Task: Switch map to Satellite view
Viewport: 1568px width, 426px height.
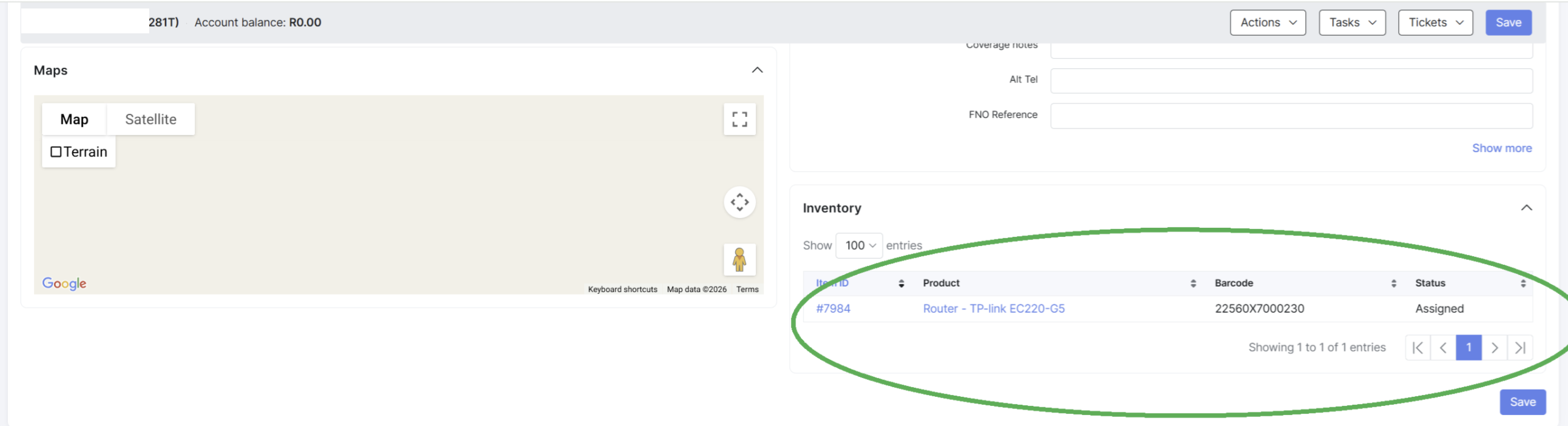Action: pos(150,119)
